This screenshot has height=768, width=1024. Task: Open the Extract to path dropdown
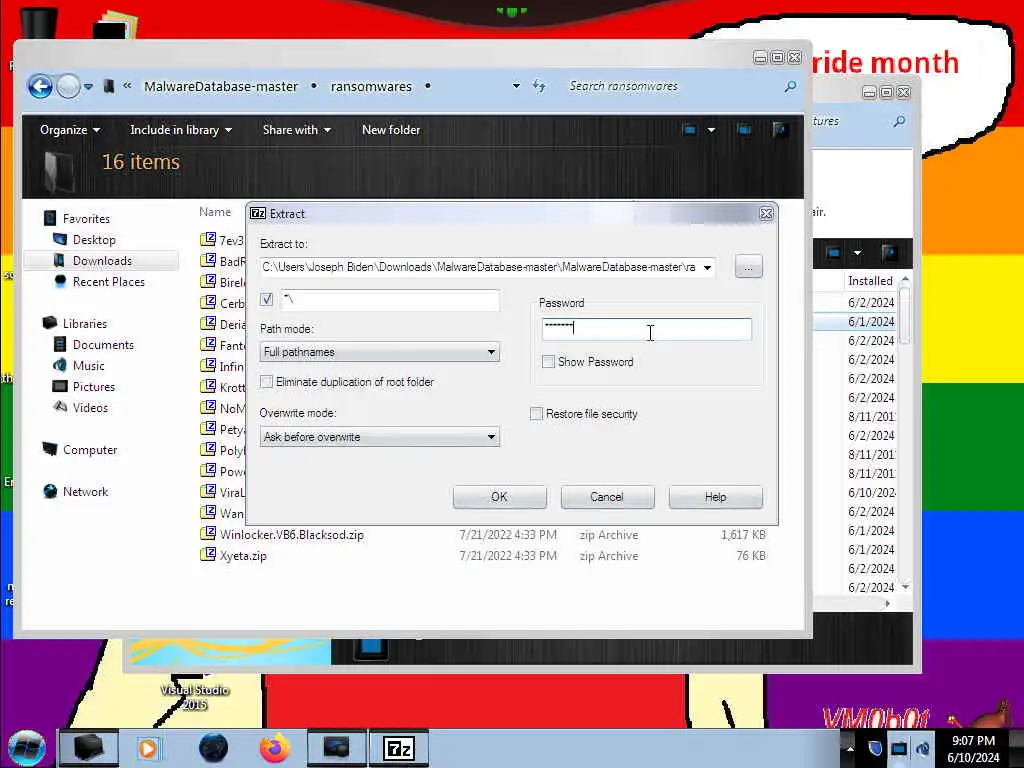click(x=707, y=267)
